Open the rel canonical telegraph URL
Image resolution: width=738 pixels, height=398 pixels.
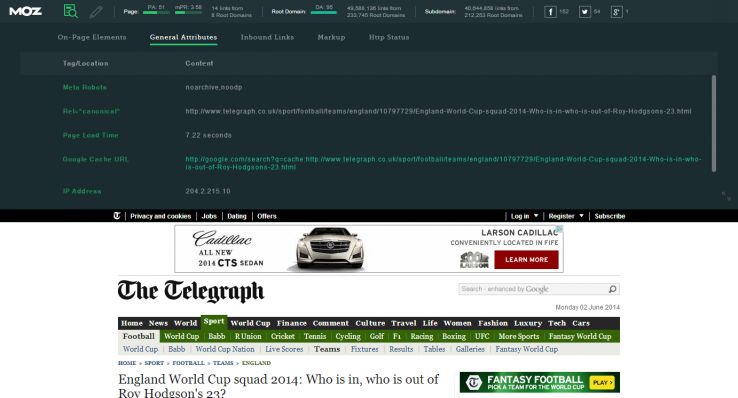point(438,111)
